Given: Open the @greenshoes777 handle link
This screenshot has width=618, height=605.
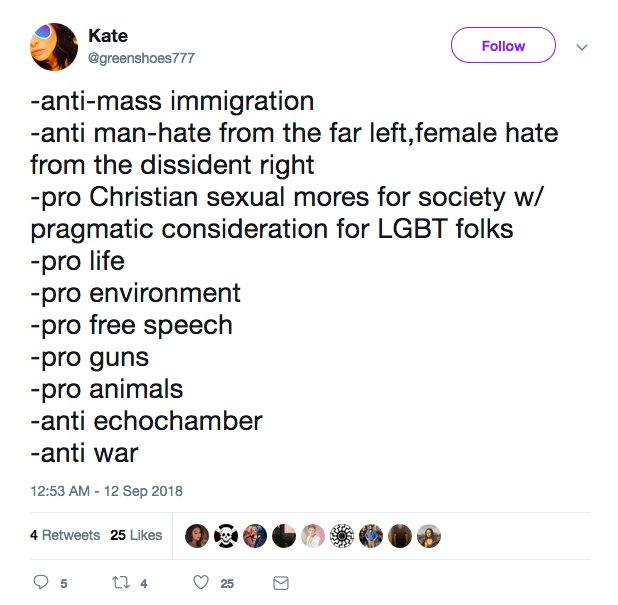Looking at the screenshot, I should pos(141,58).
